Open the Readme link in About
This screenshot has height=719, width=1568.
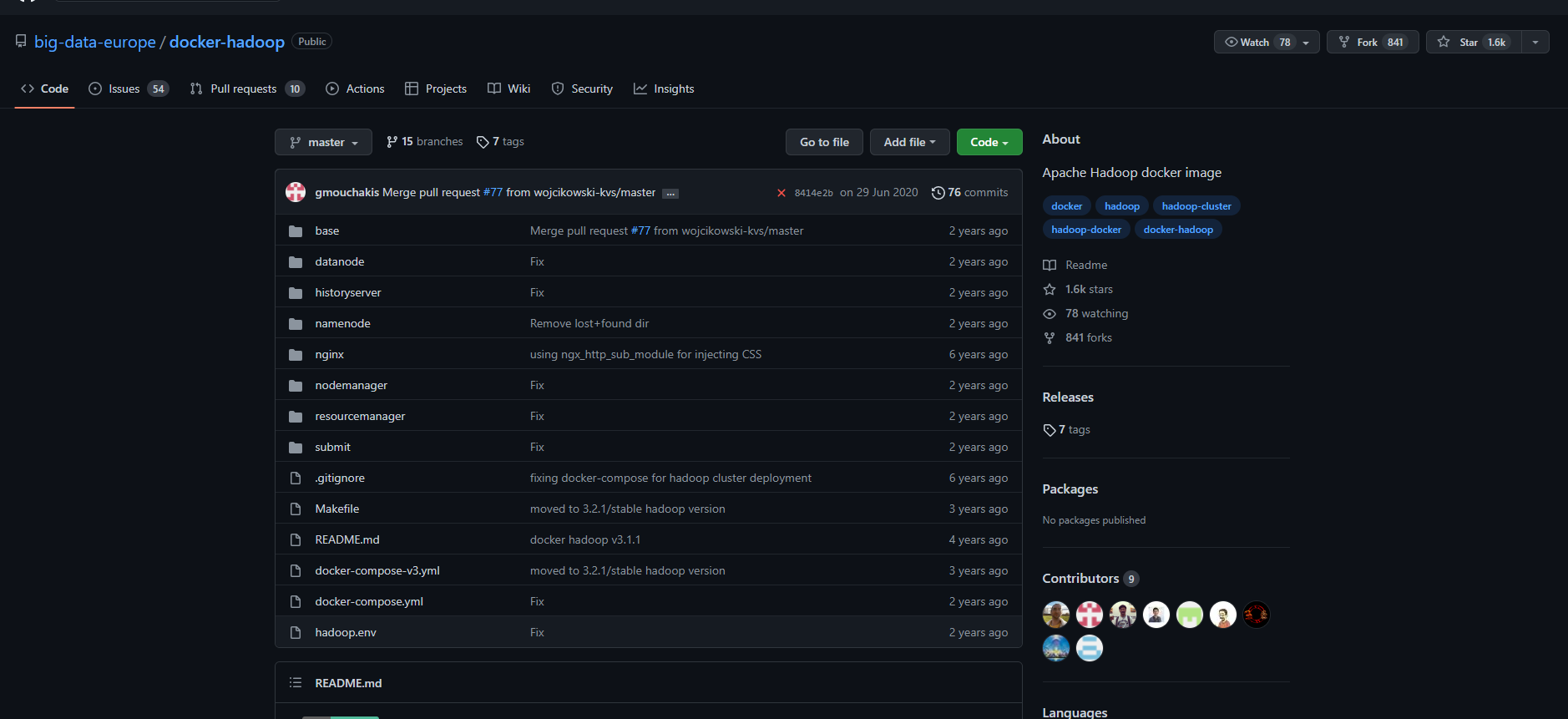click(x=1075, y=265)
